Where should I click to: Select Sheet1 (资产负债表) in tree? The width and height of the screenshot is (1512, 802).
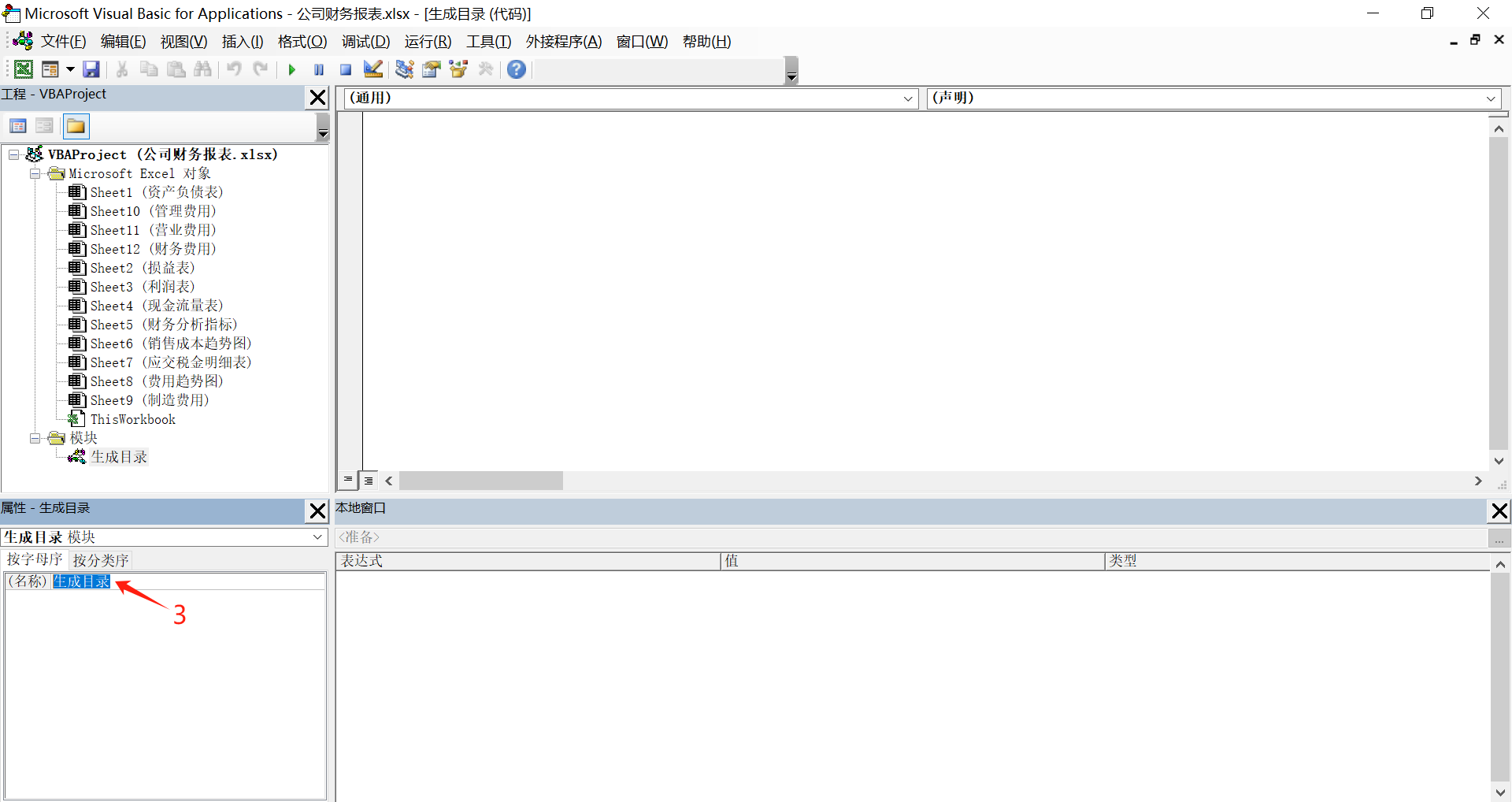[x=156, y=192]
